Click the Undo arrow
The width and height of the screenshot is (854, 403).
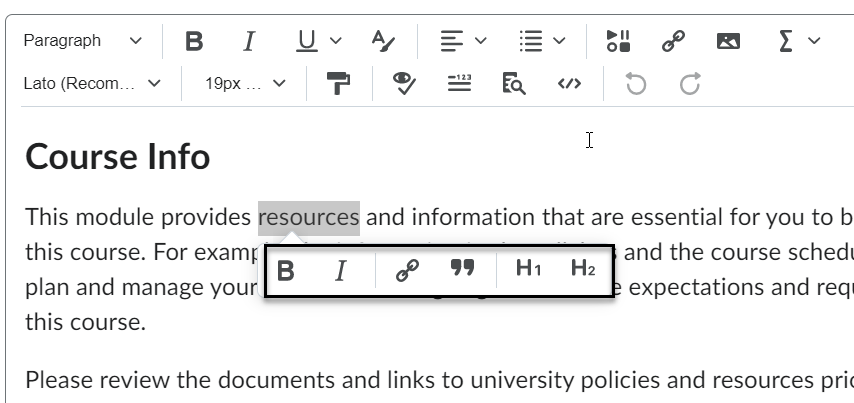[x=635, y=84]
